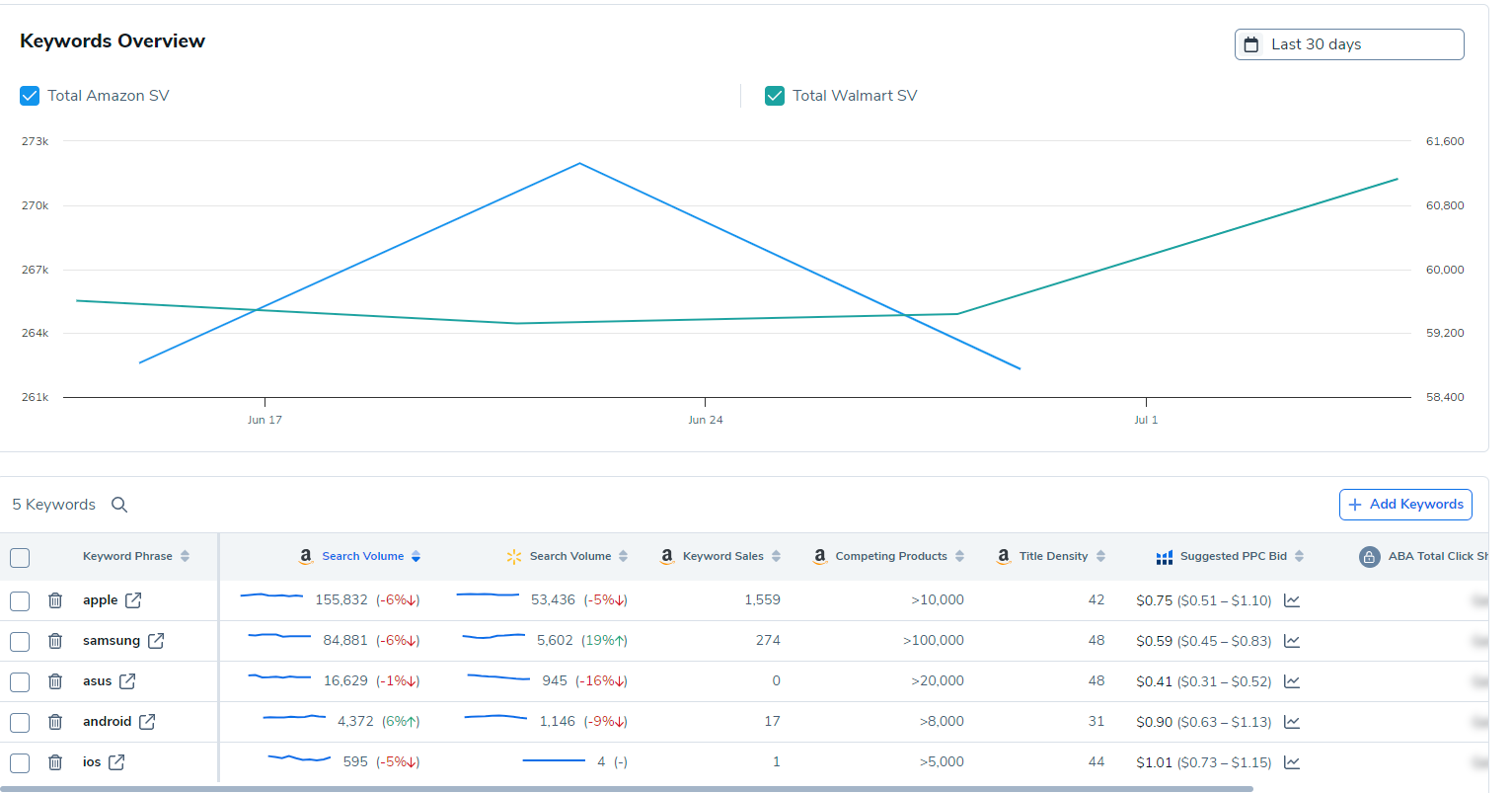The width and height of the screenshot is (1512, 793).
Task: Select all keywords with header checkbox
Action: (x=20, y=558)
